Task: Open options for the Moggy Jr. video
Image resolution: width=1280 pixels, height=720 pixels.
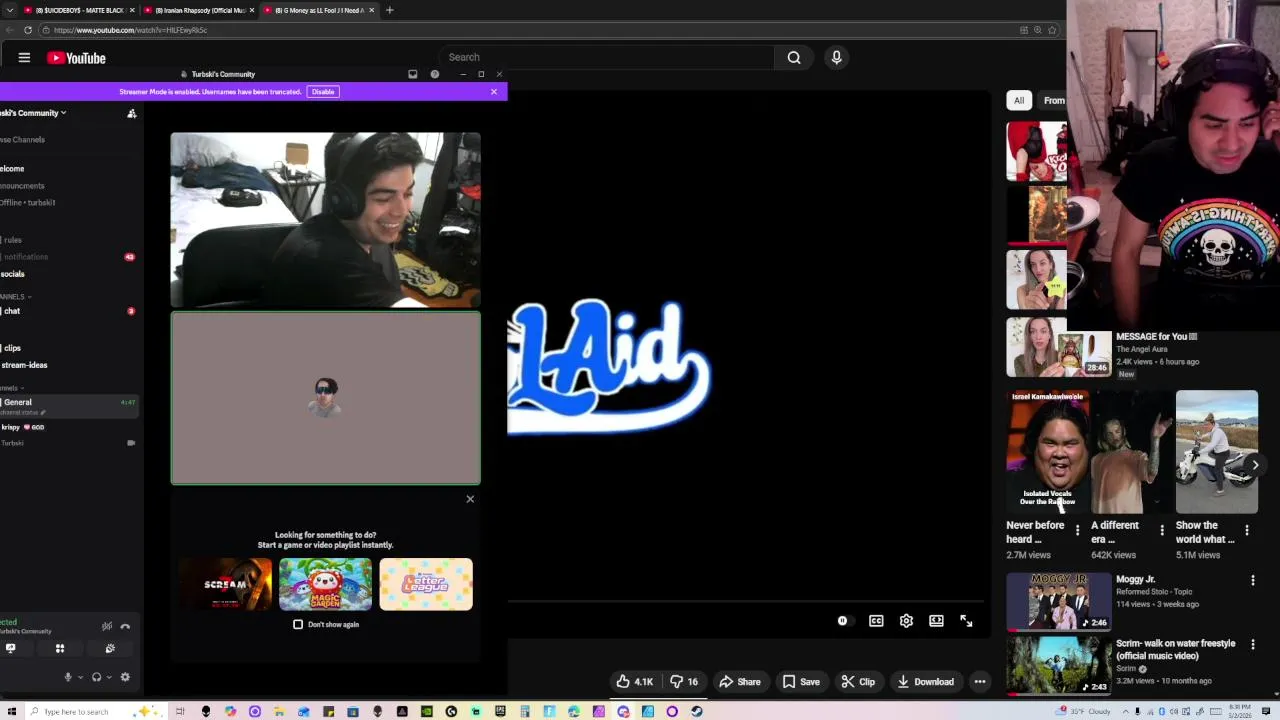Action: (1252, 580)
